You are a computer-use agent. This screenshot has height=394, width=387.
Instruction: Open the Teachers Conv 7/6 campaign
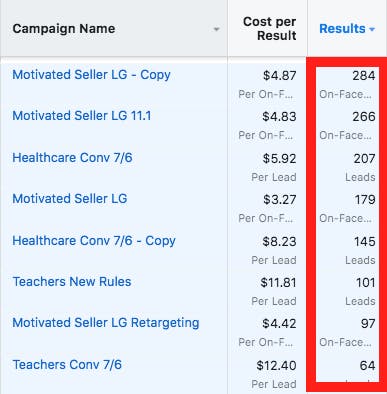[x=67, y=365]
